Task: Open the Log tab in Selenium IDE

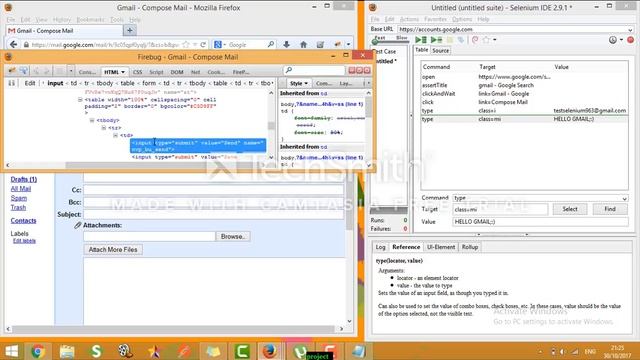Action: click(380, 247)
